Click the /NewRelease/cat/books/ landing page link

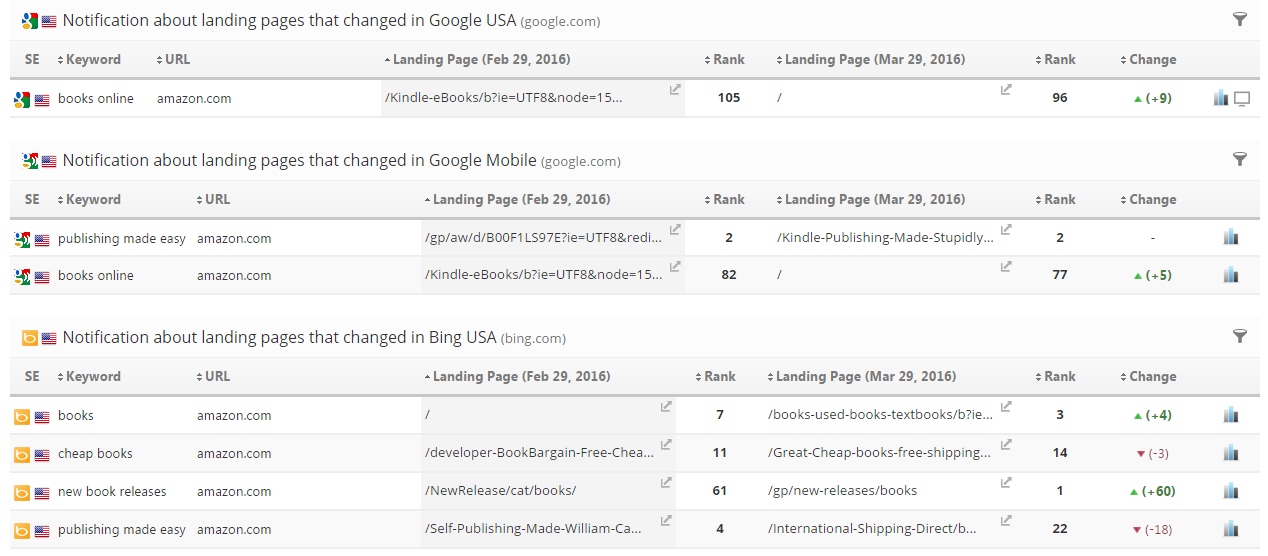(x=500, y=491)
